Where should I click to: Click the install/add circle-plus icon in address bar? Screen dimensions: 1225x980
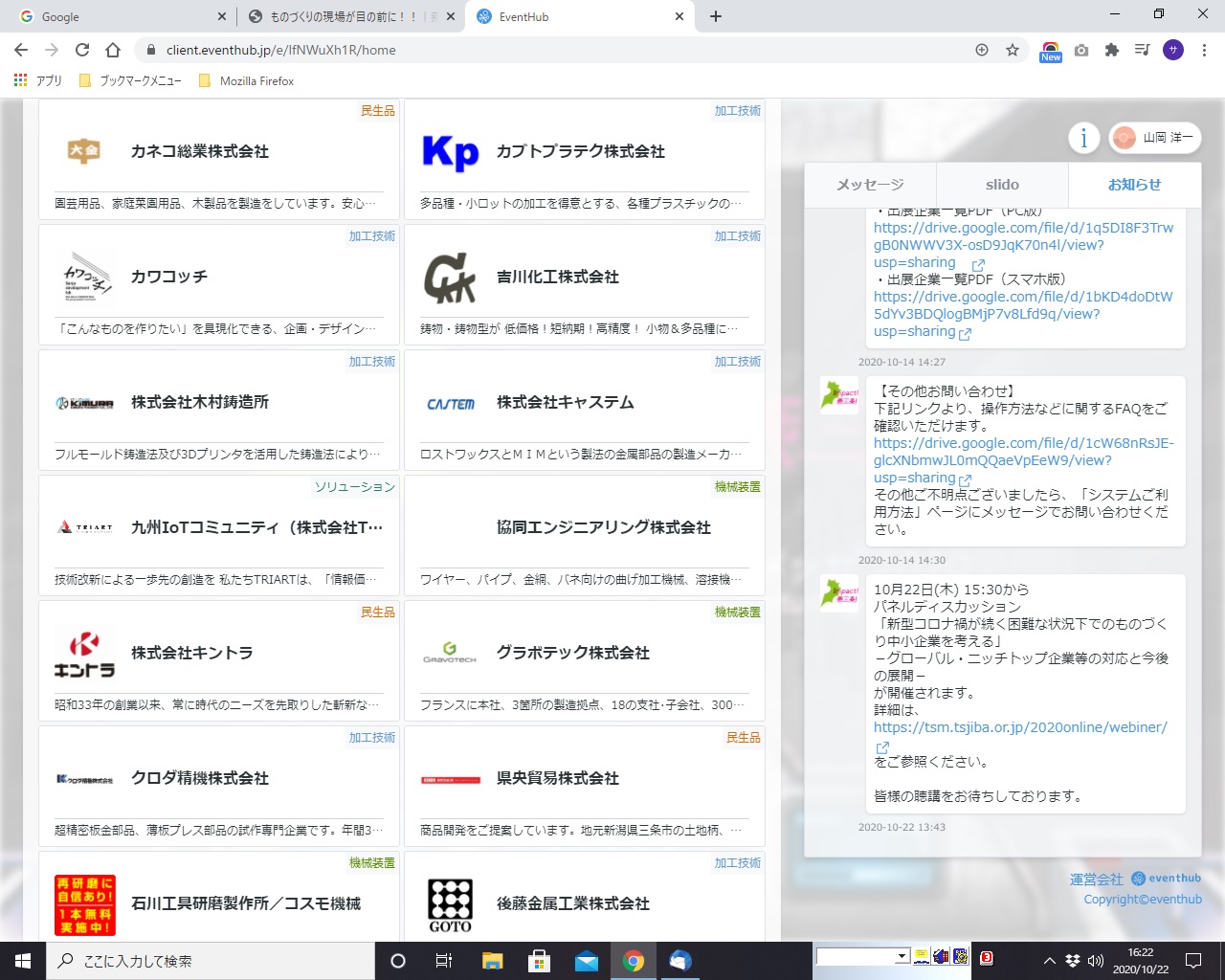coord(982,50)
